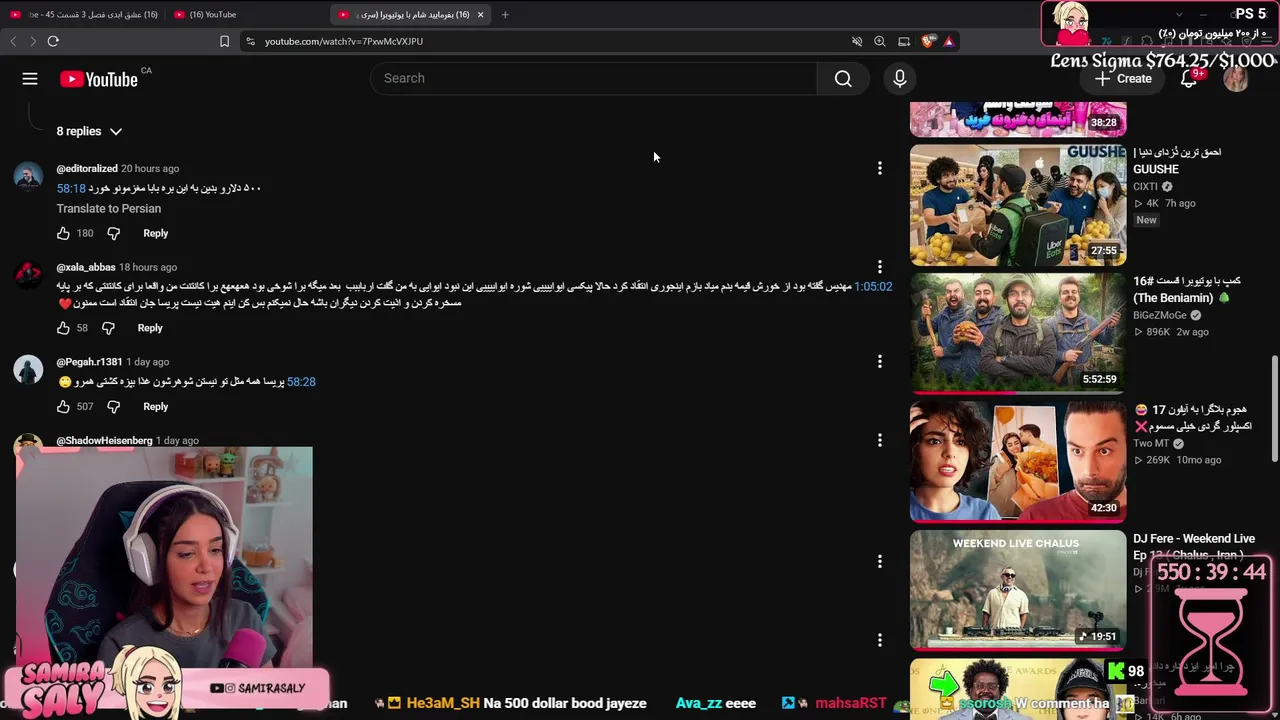Open the @ShadowHeisenberg channel link
This screenshot has height=720, width=1280.
tap(104, 441)
